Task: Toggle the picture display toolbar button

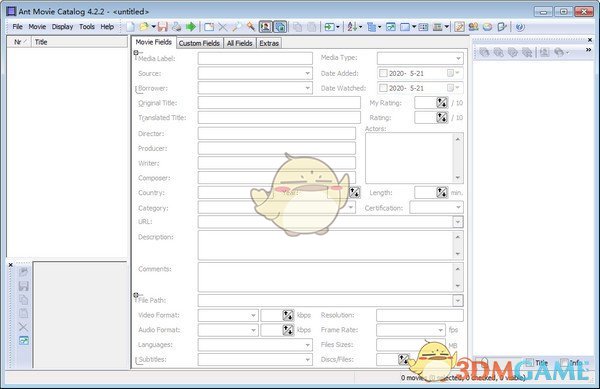Action: point(265,27)
